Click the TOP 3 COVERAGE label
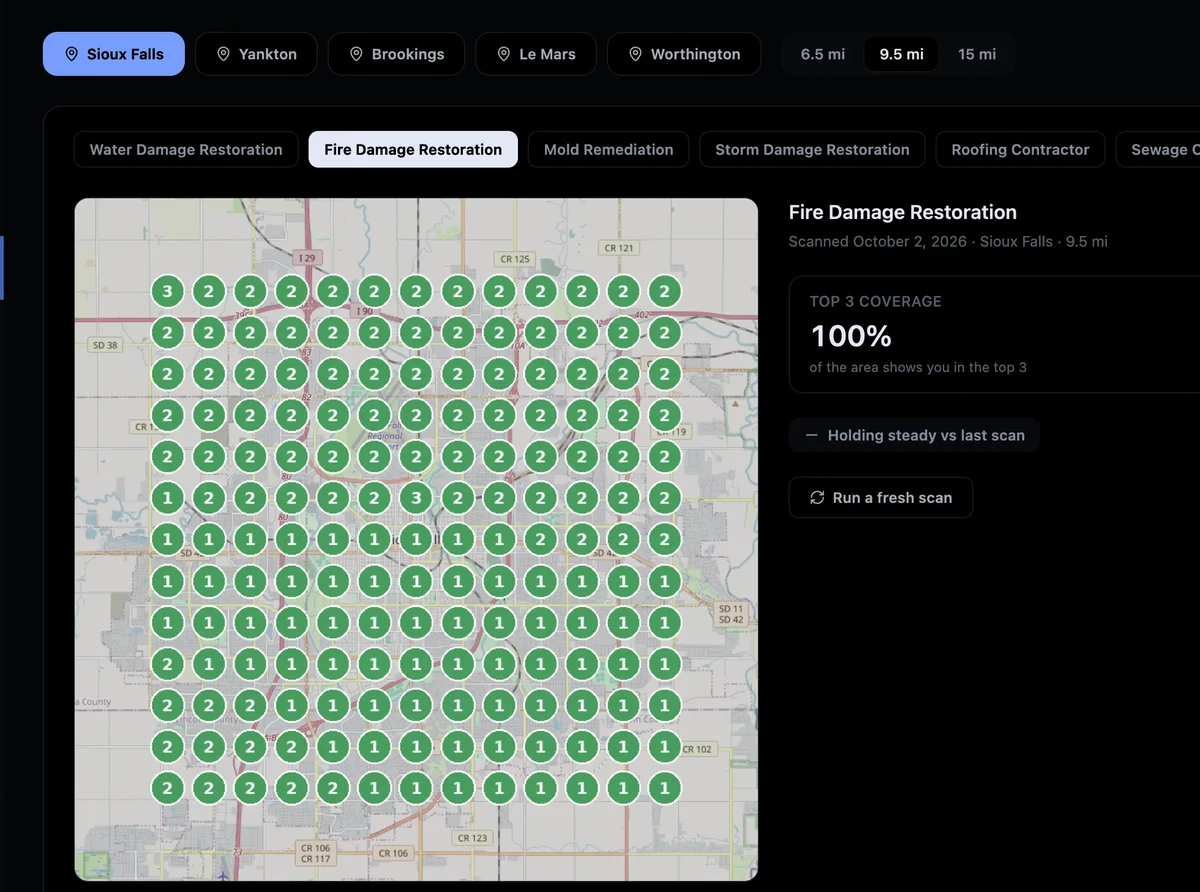Screen dimensions: 1200x892 [x=875, y=301]
